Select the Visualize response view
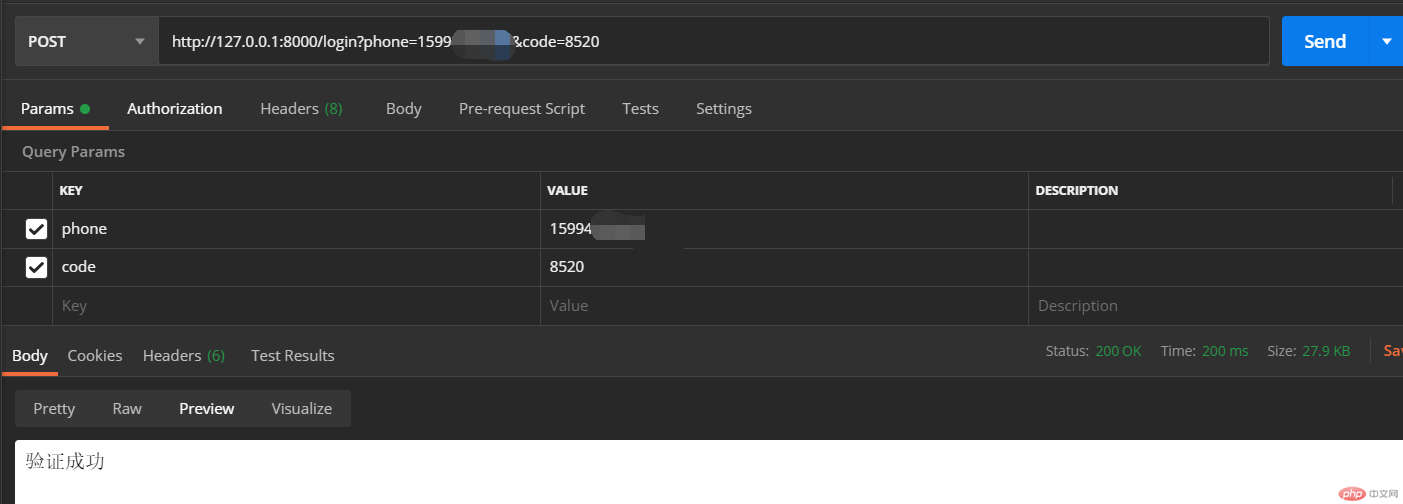This screenshot has width=1403, height=504. click(x=301, y=409)
